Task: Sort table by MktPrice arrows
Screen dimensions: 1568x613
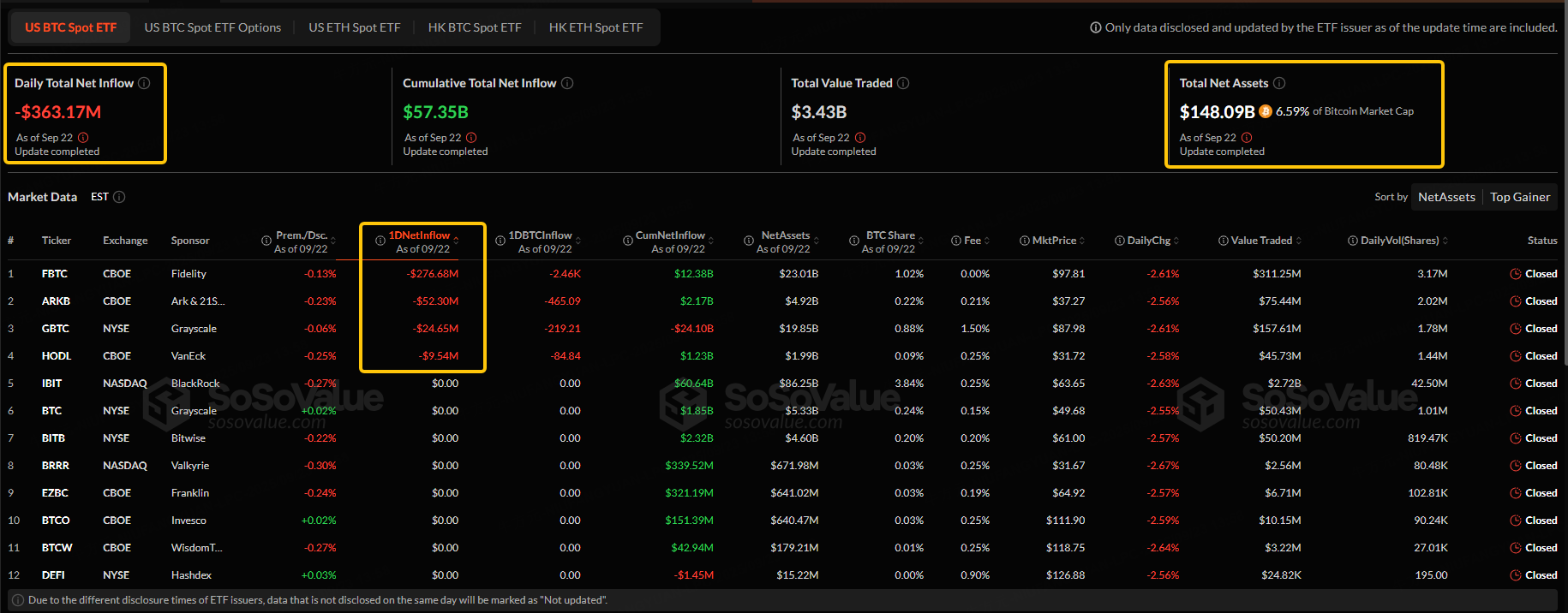Action: click(1082, 241)
